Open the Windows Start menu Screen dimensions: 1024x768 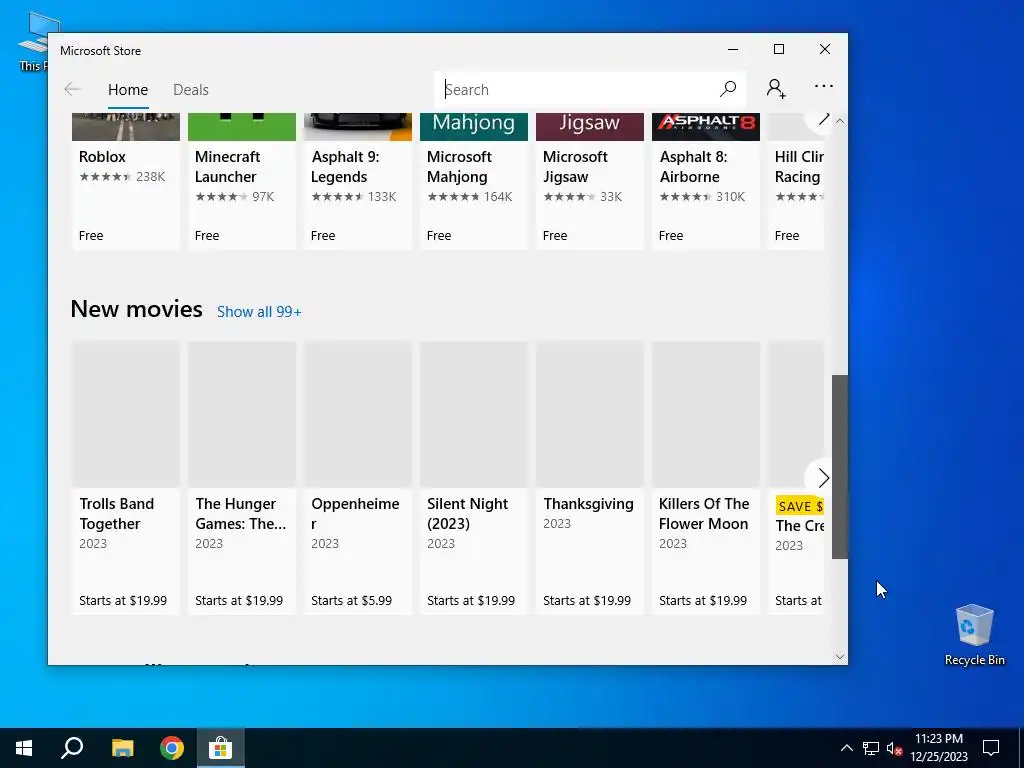tap(24, 748)
